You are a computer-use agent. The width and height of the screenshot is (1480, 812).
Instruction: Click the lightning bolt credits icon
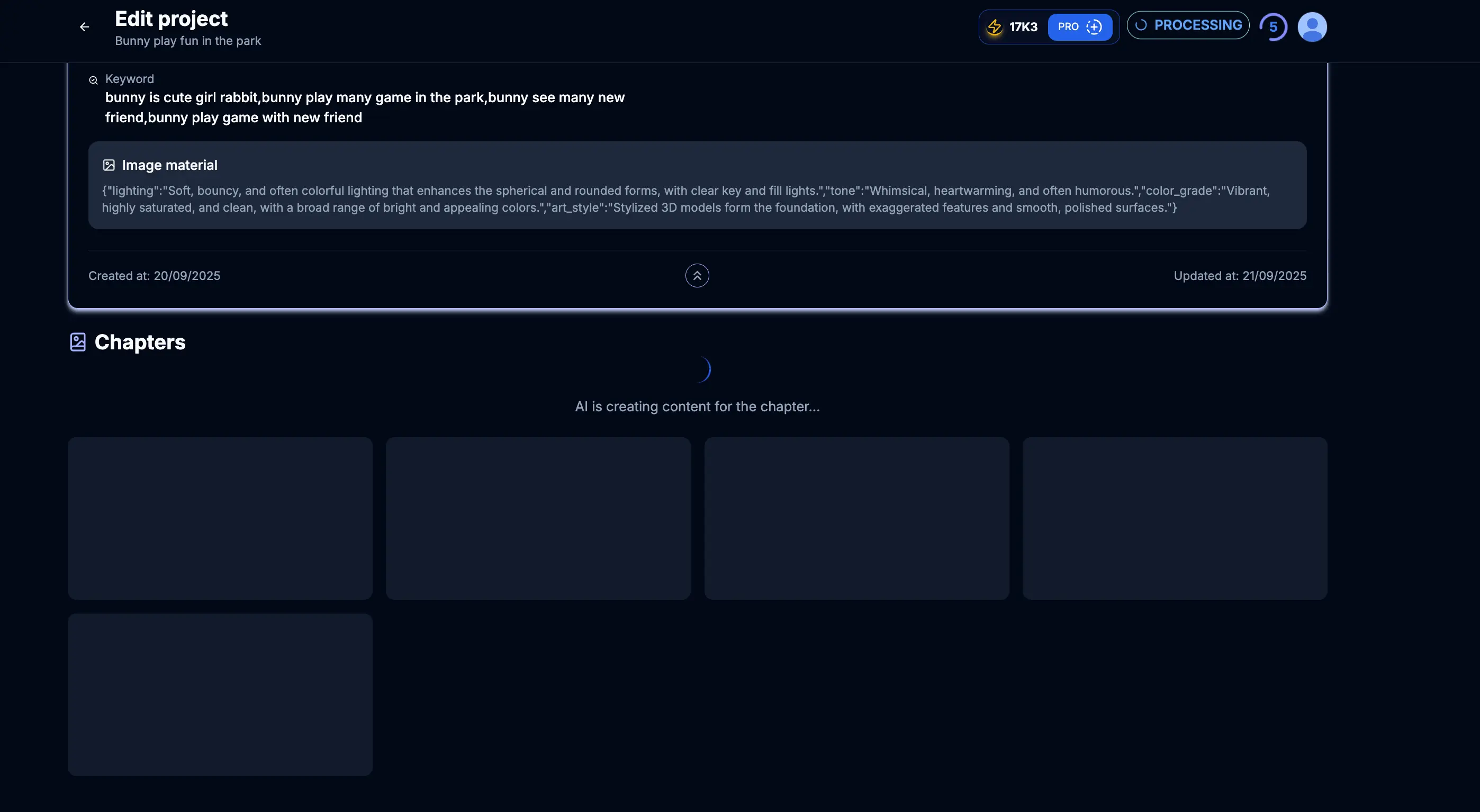point(995,27)
